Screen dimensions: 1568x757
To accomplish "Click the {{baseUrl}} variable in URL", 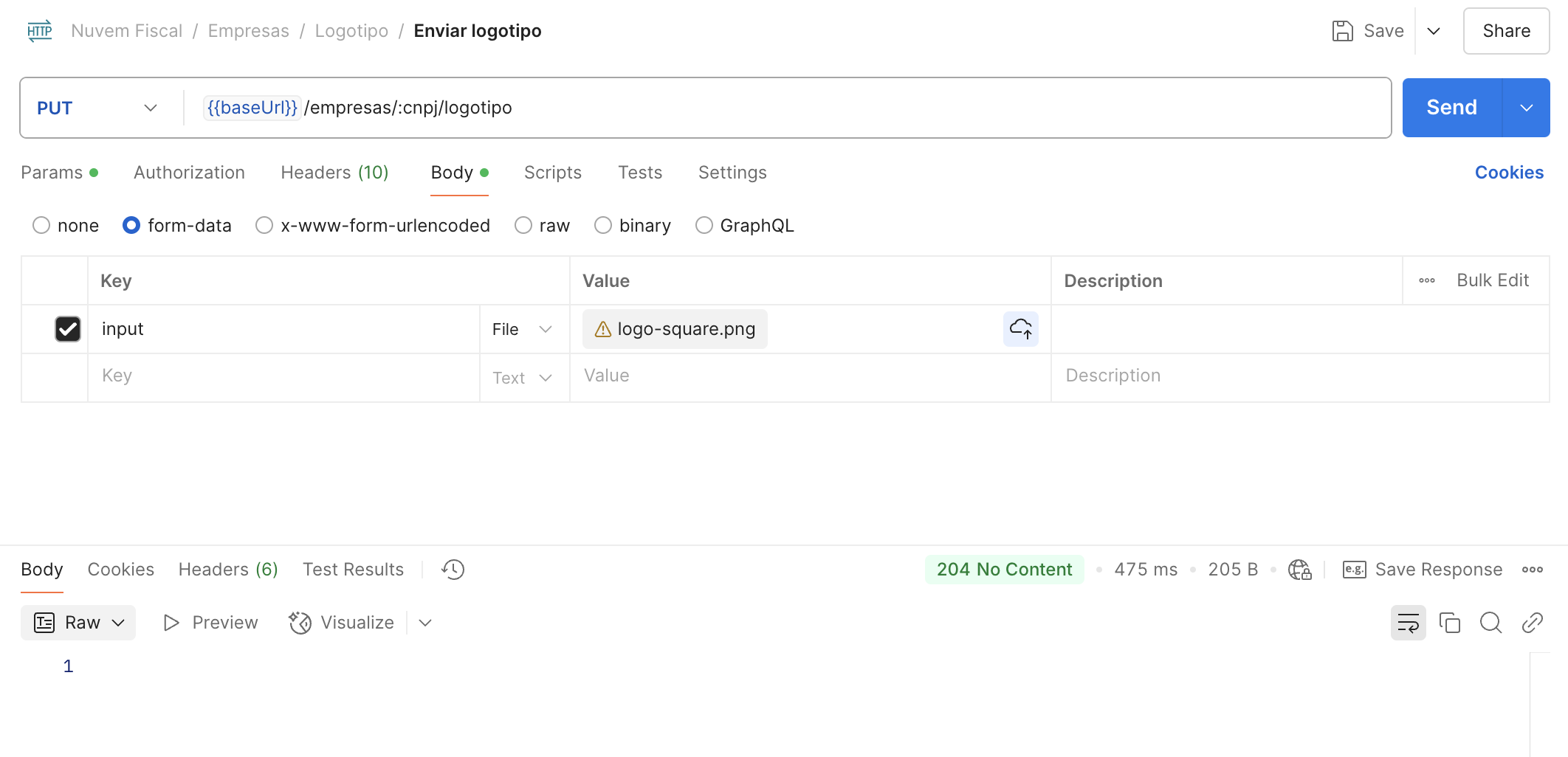I will click(252, 108).
